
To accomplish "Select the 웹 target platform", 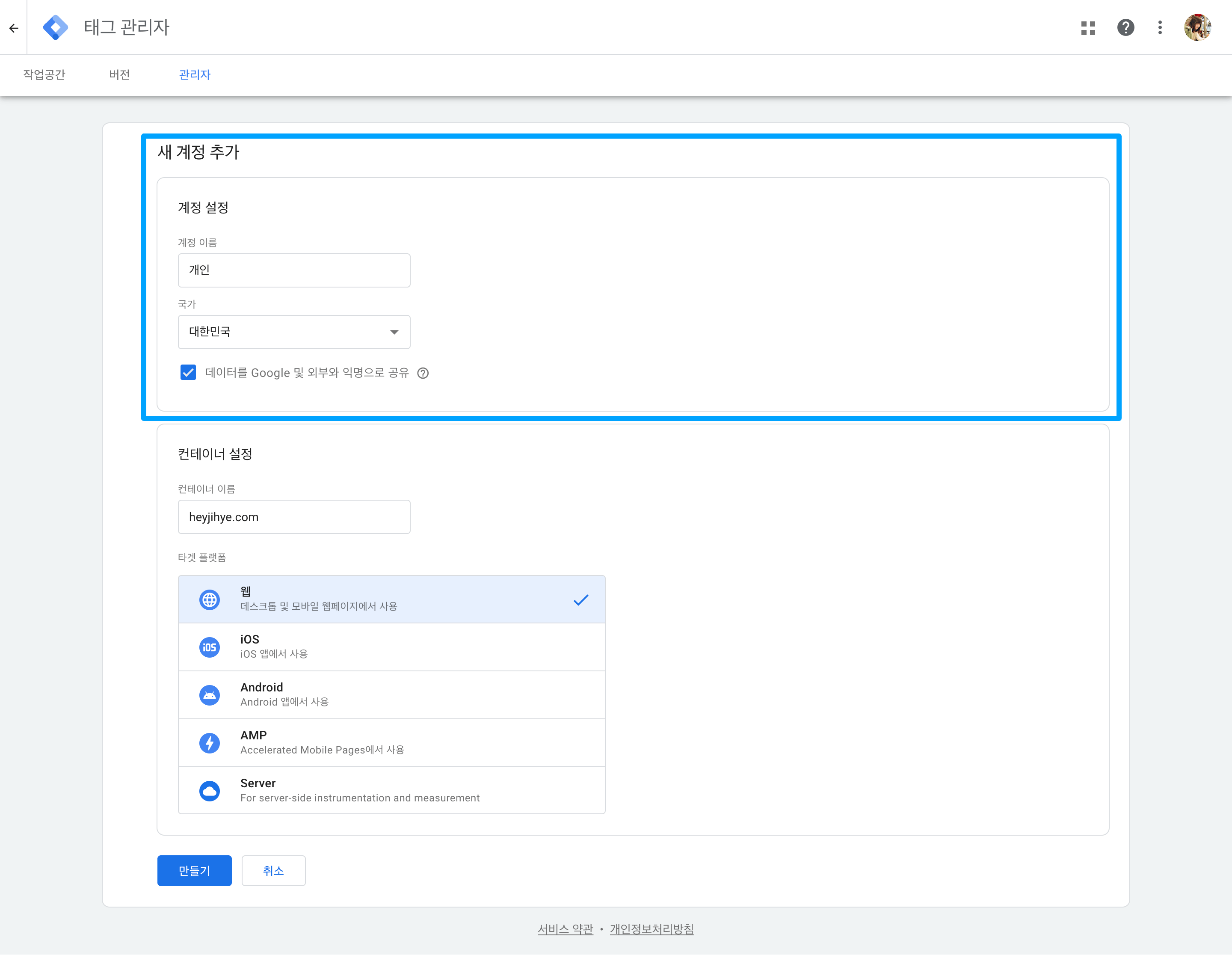I will [391, 599].
